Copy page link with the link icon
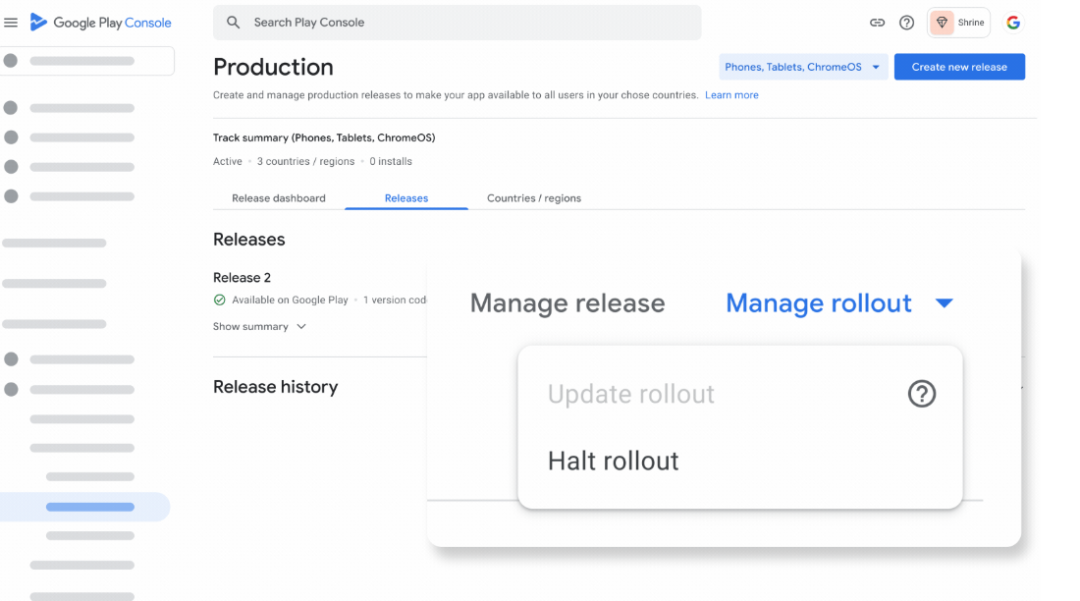The width and height of the screenshot is (1080, 601). (877, 23)
